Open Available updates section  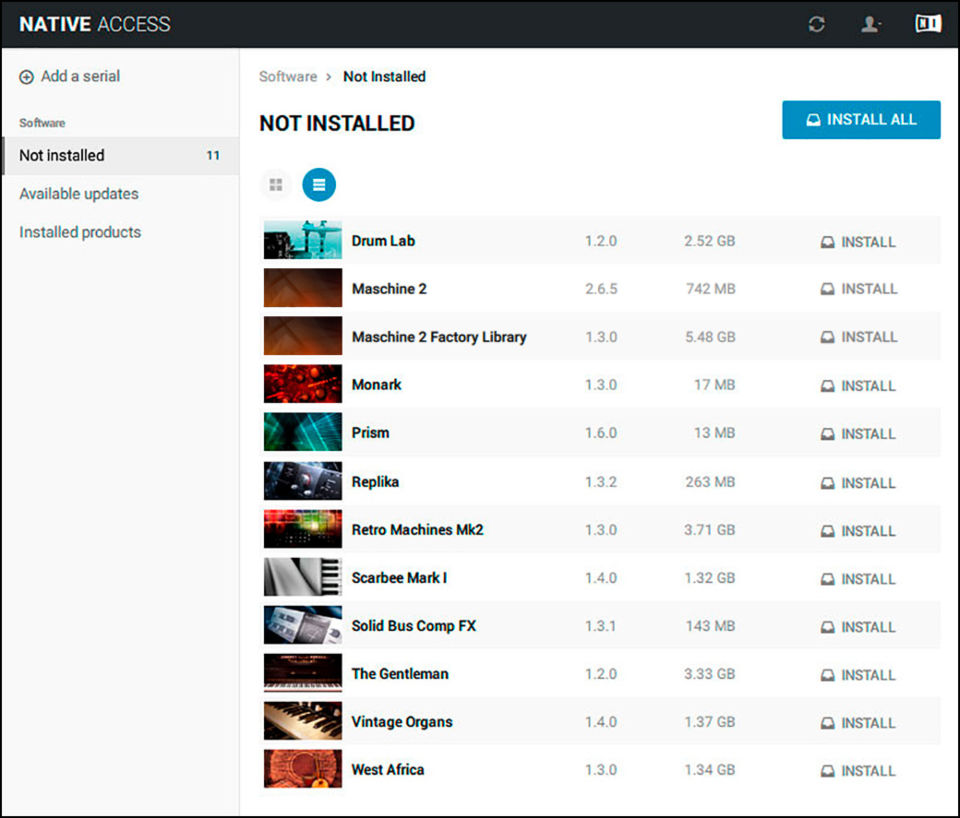(79, 194)
